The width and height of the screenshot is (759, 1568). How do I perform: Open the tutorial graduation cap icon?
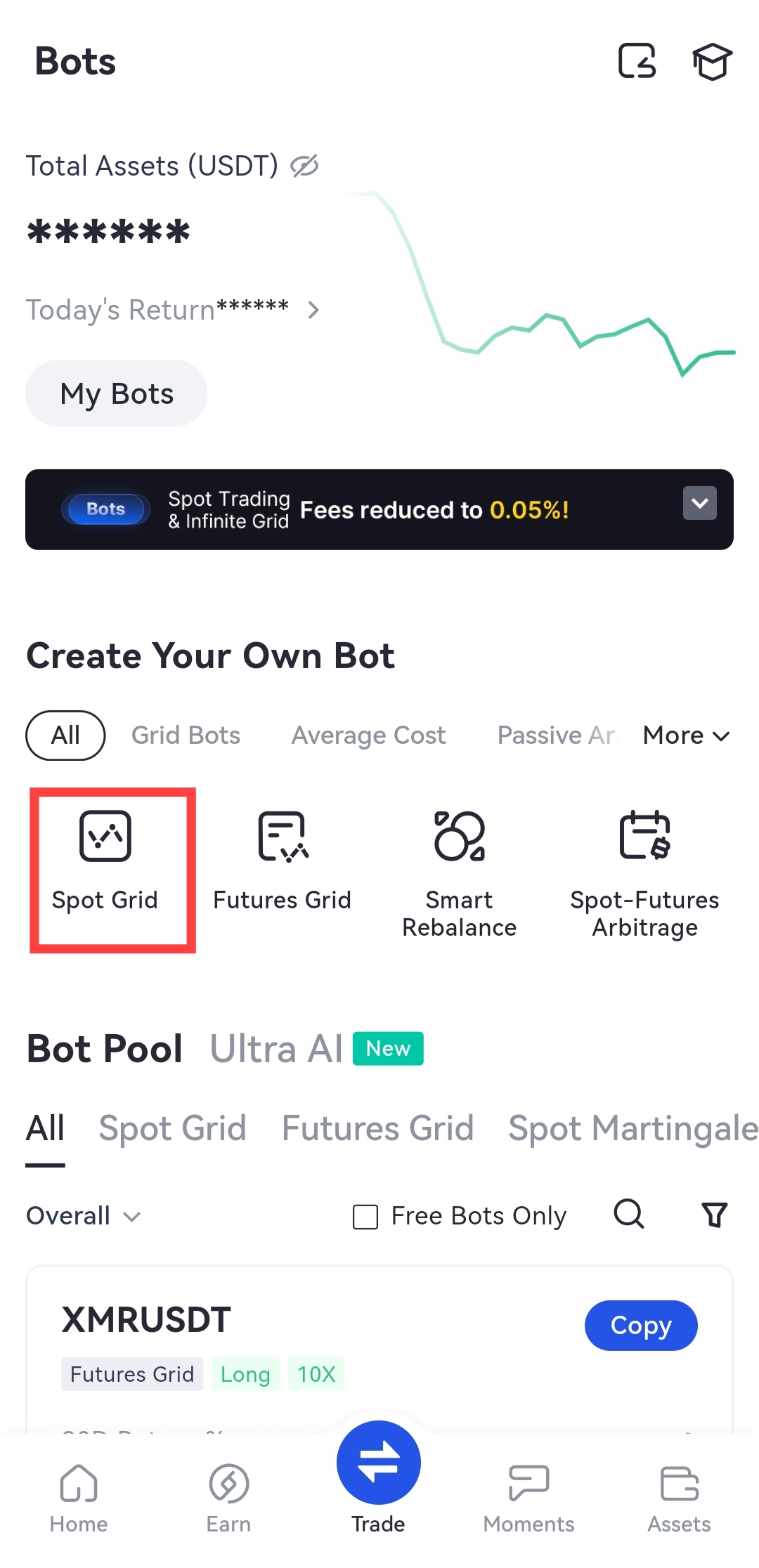(712, 62)
